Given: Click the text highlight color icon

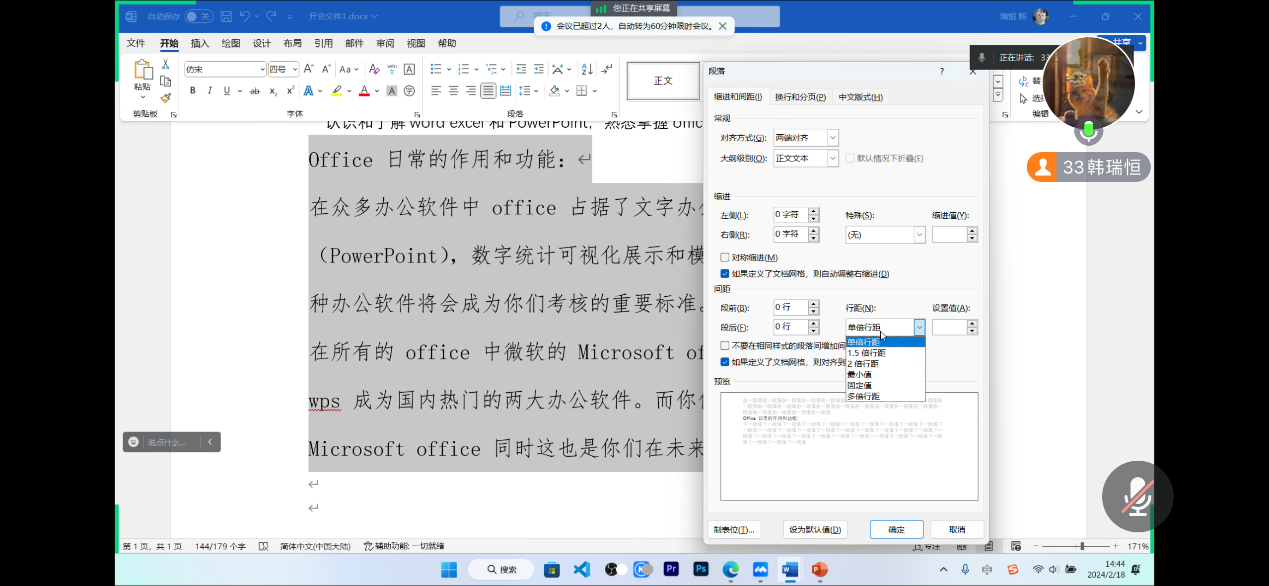Looking at the screenshot, I should tap(337, 91).
